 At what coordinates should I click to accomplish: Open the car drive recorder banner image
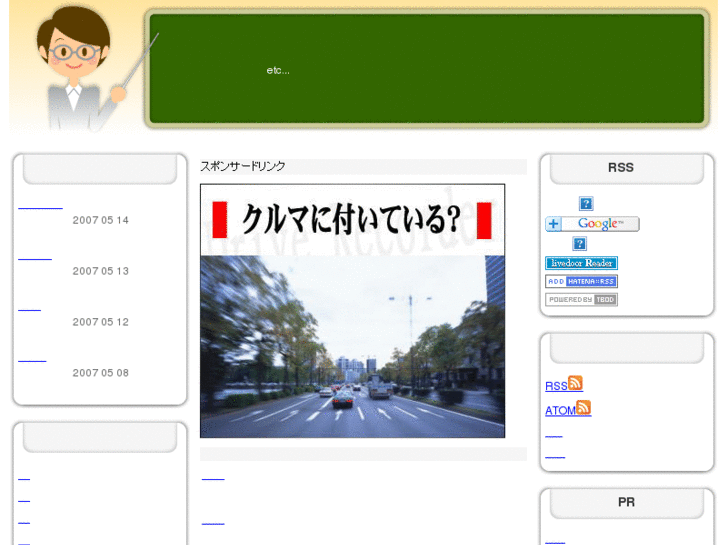352,311
